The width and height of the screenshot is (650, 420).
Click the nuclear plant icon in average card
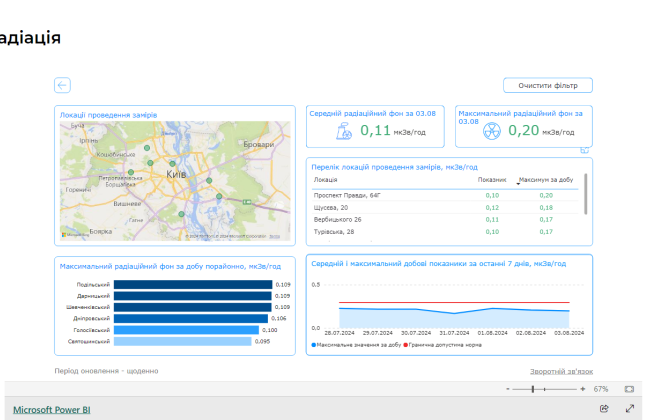click(x=343, y=130)
